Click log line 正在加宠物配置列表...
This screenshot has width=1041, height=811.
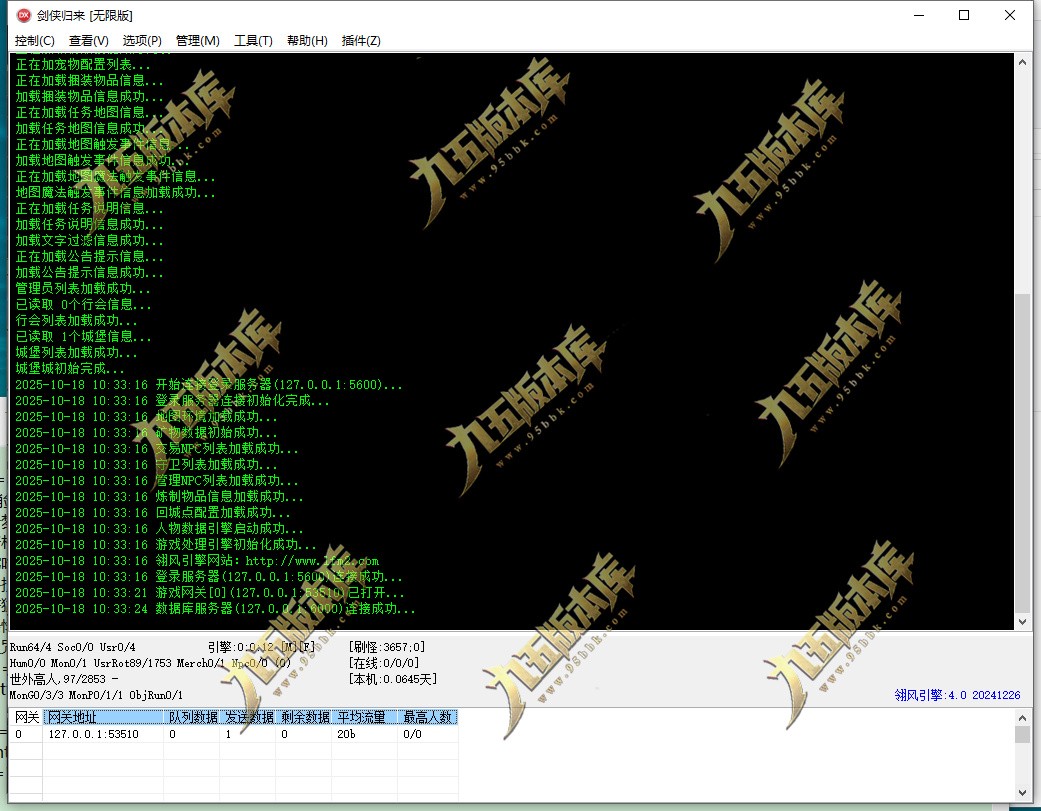point(83,64)
